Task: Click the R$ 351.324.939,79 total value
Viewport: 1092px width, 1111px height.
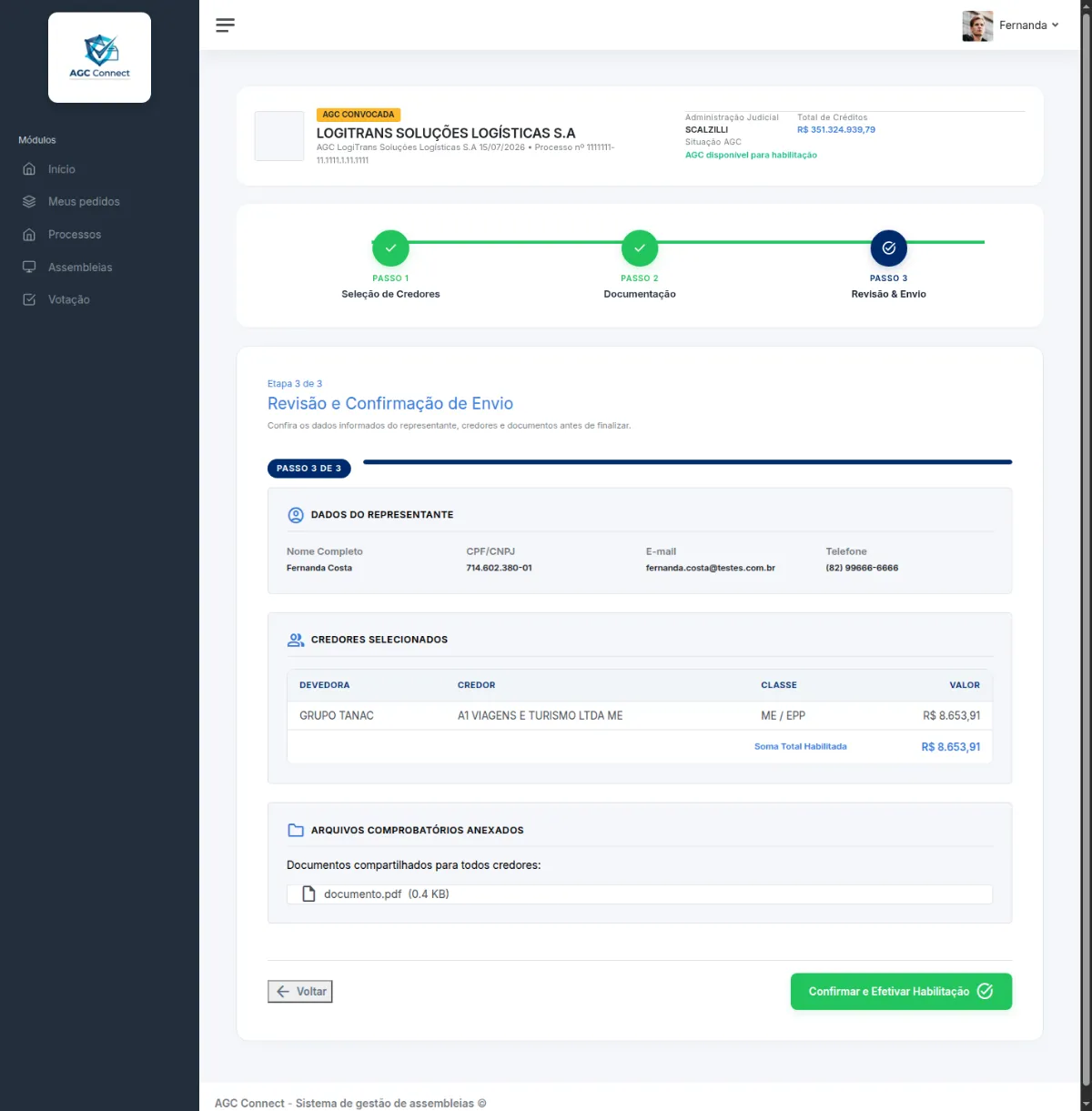Action: pyautogui.click(x=836, y=130)
